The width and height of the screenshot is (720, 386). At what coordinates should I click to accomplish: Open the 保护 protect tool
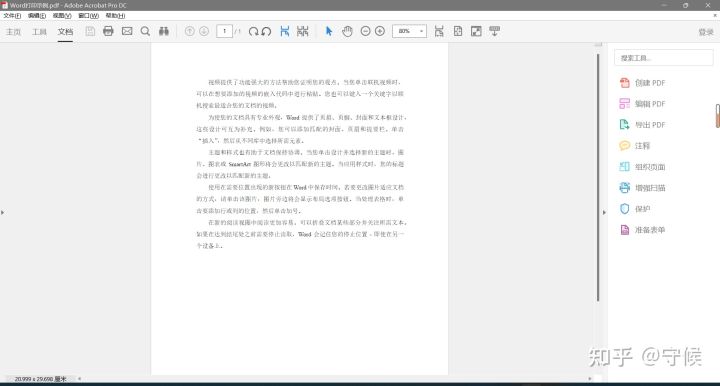[x=635, y=209]
